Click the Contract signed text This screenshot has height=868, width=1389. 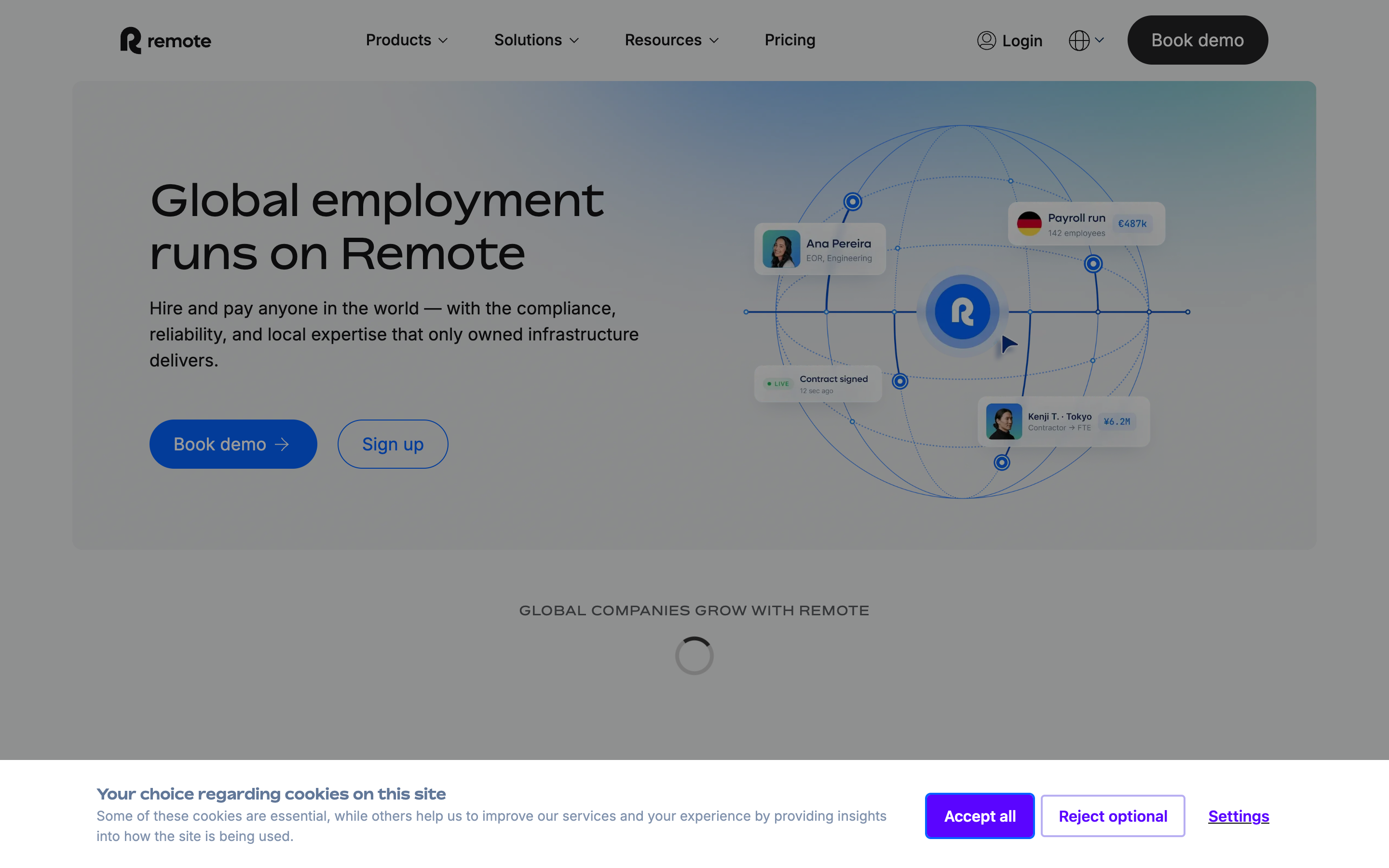click(x=833, y=379)
